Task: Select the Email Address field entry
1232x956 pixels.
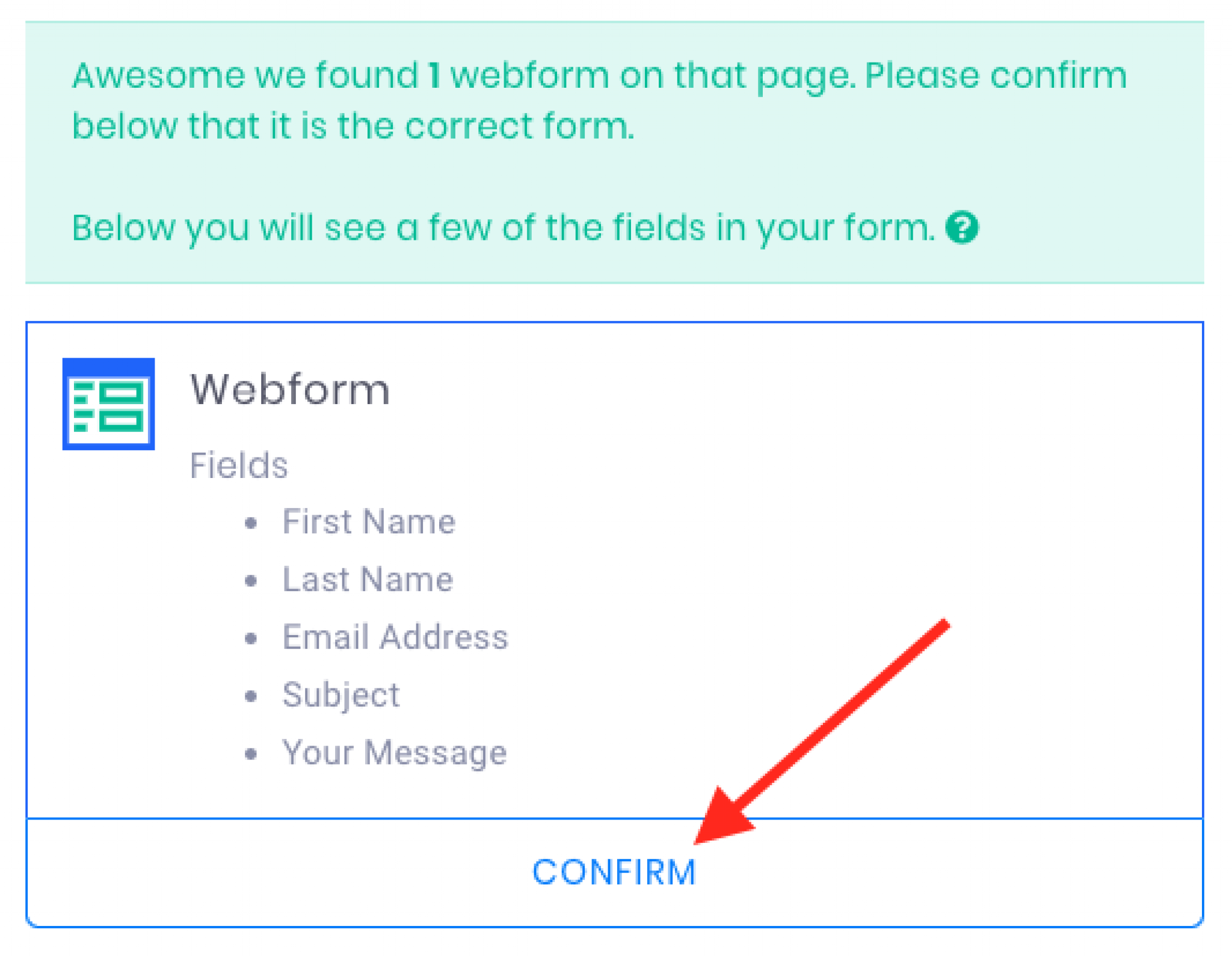Action: 395,637
